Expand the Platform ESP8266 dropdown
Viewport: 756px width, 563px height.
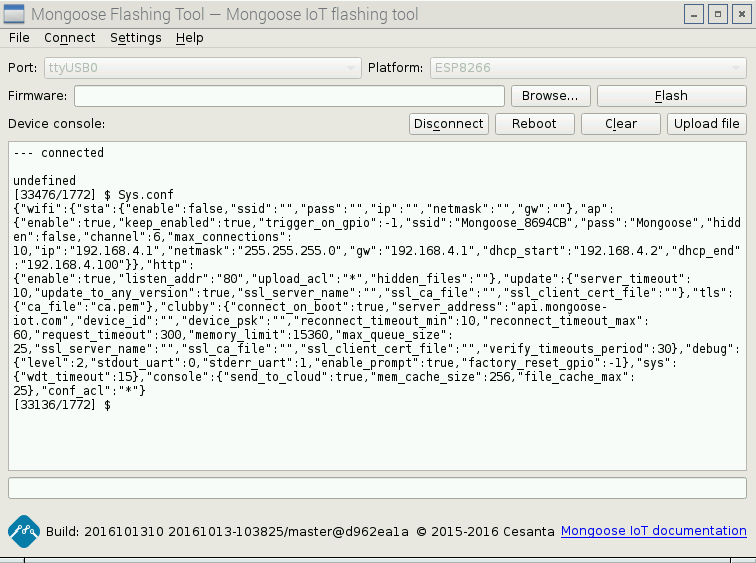pyautogui.click(x=588, y=68)
